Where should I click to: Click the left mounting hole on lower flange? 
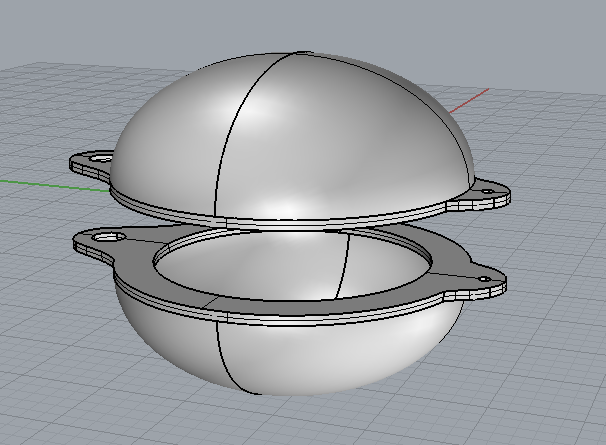tap(111, 237)
